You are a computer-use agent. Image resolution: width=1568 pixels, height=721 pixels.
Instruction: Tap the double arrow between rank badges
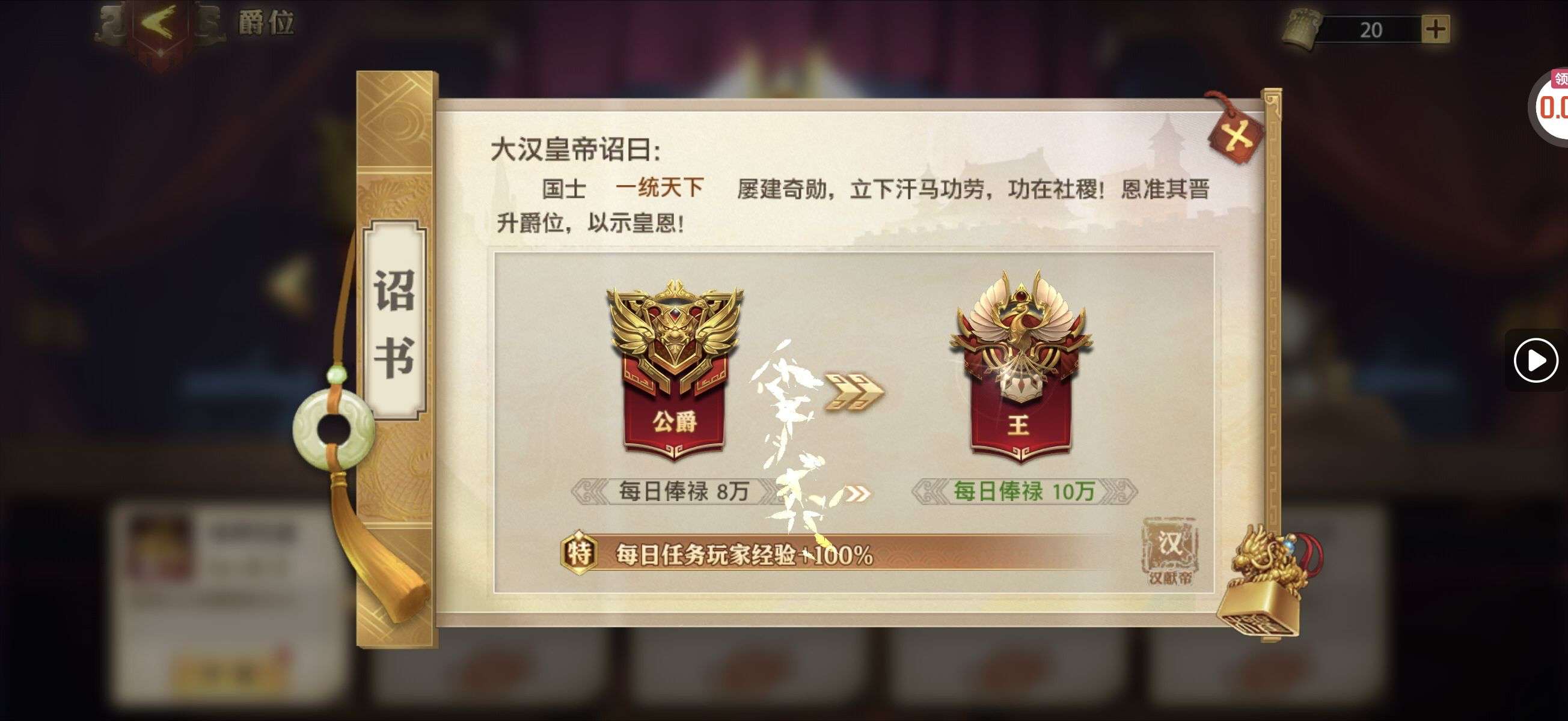coord(853,391)
